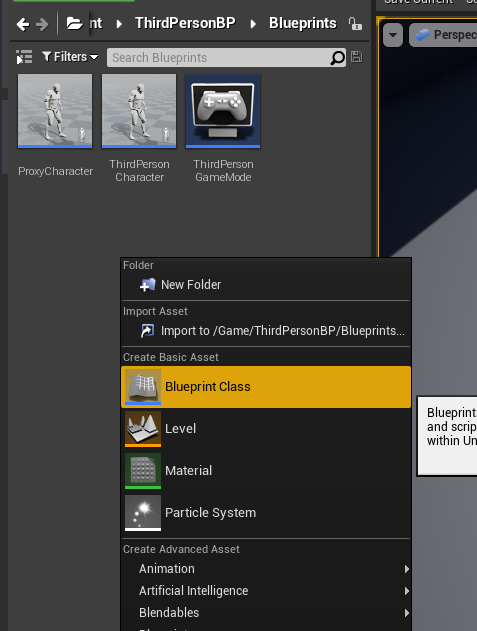Select the ThirdPerson Character asset thumbnail
This screenshot has width=477, height=631.
[139, 111]
